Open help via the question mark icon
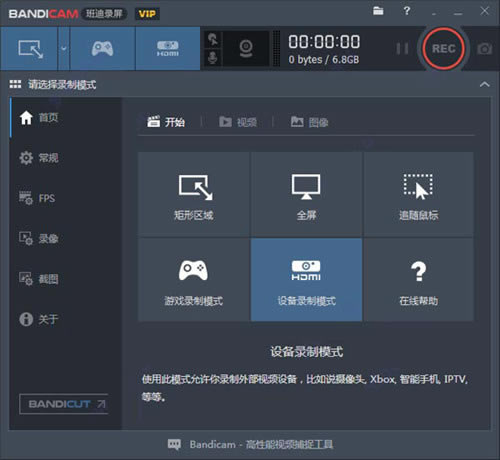 pos(407,11)
